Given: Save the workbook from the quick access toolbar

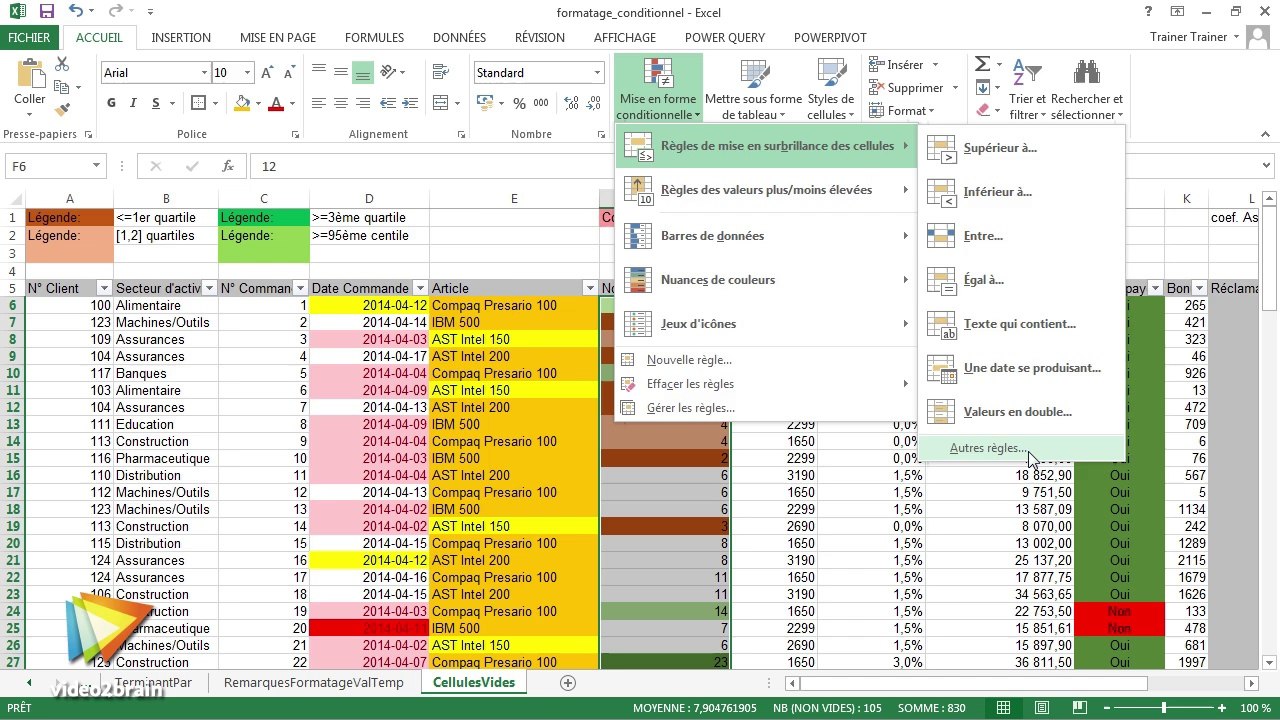Looking at the screenshot, I should [46, 12].
